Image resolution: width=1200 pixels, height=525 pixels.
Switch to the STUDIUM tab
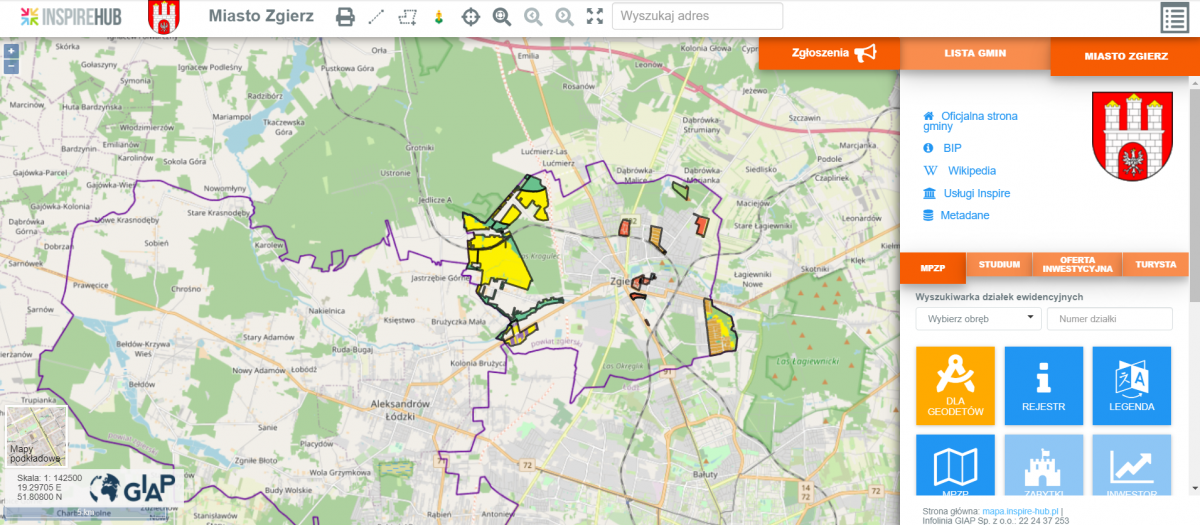click(999, 265)
